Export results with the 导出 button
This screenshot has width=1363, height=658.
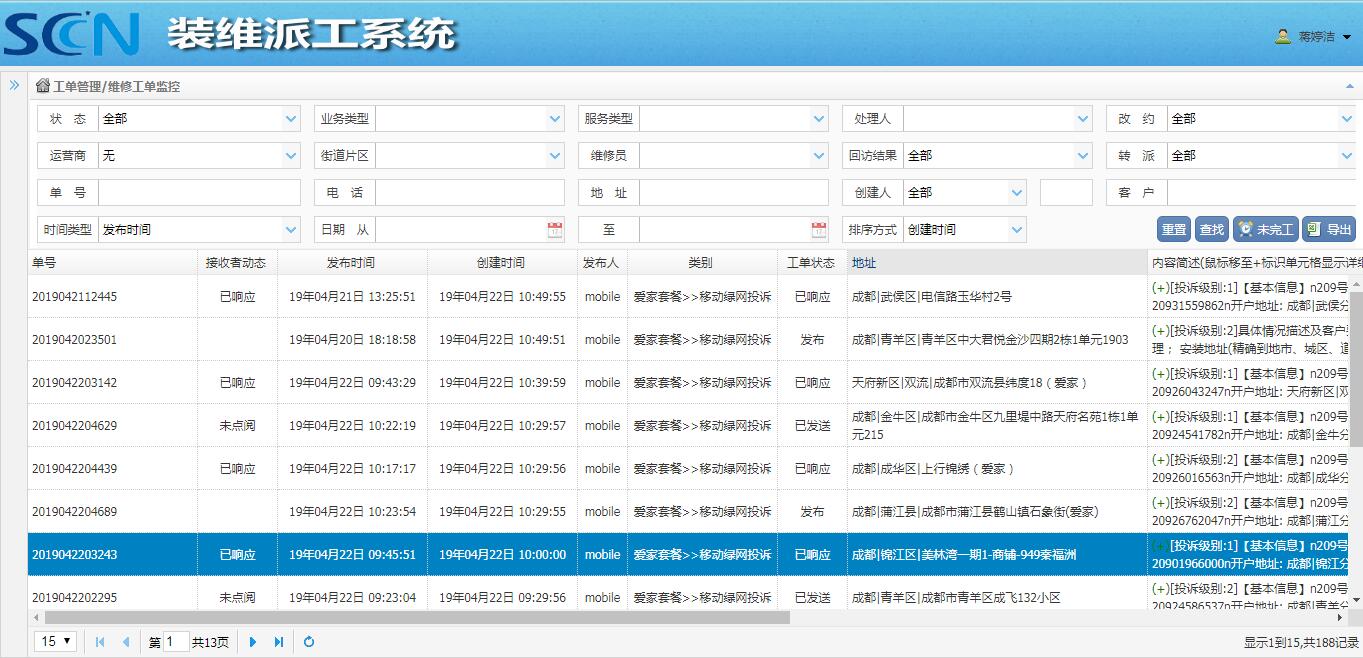tap(1329, 230)
